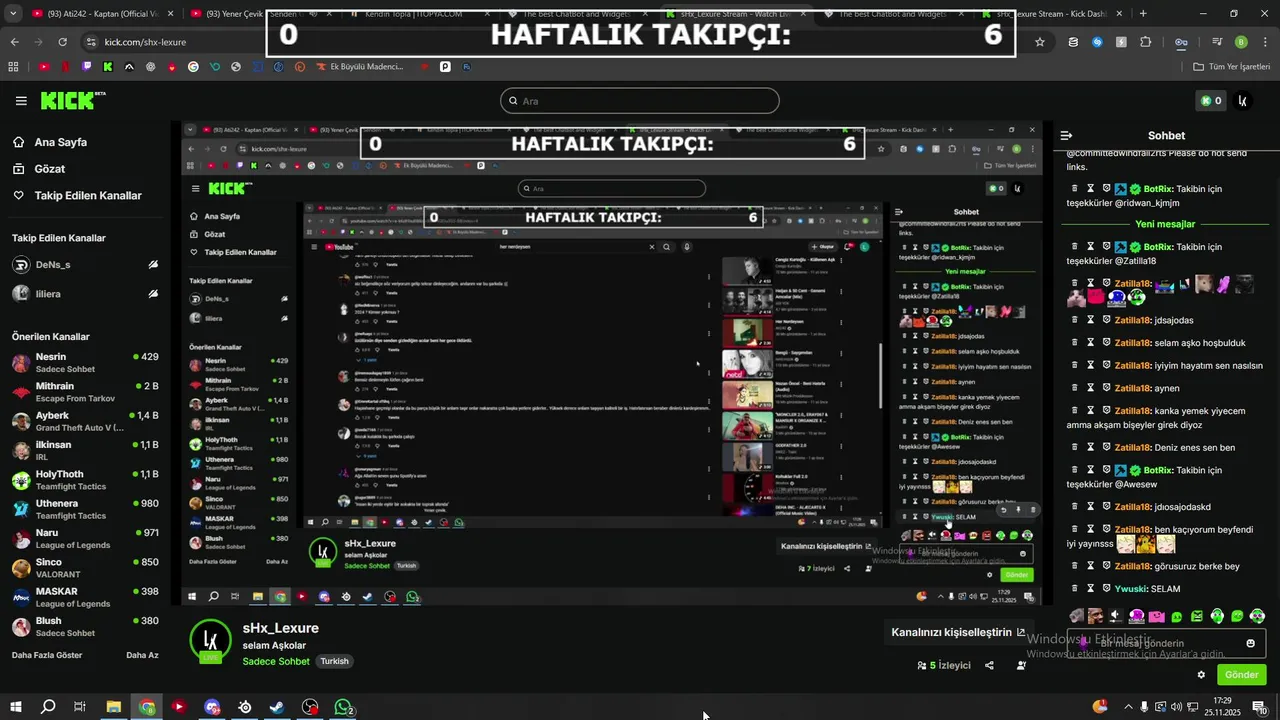The width and height of the screenshot is (1280, 720).
Task: Click the moderator user icon beside share
Action: (x=1021, y=665)
